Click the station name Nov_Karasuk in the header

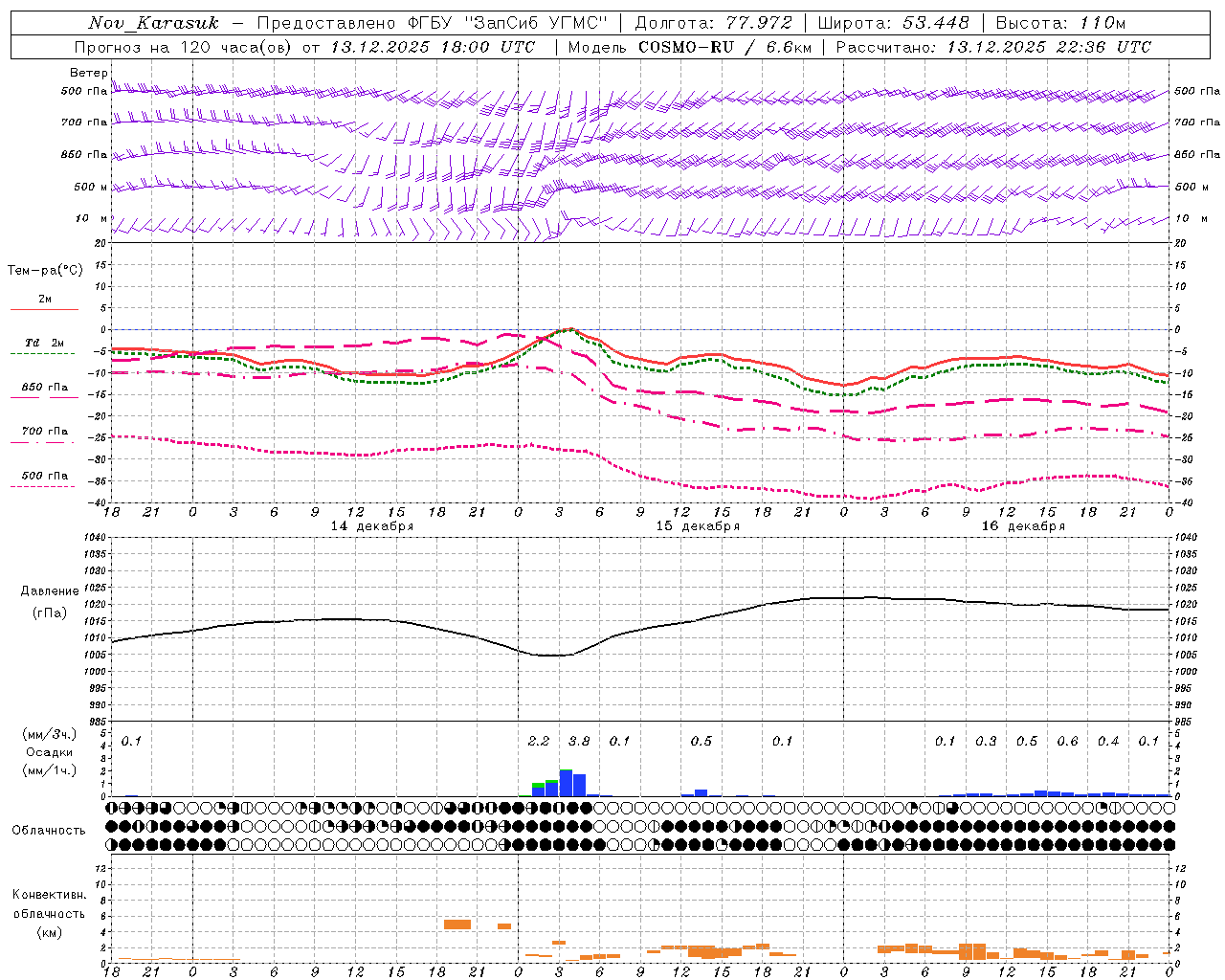[x=154, y=23]
